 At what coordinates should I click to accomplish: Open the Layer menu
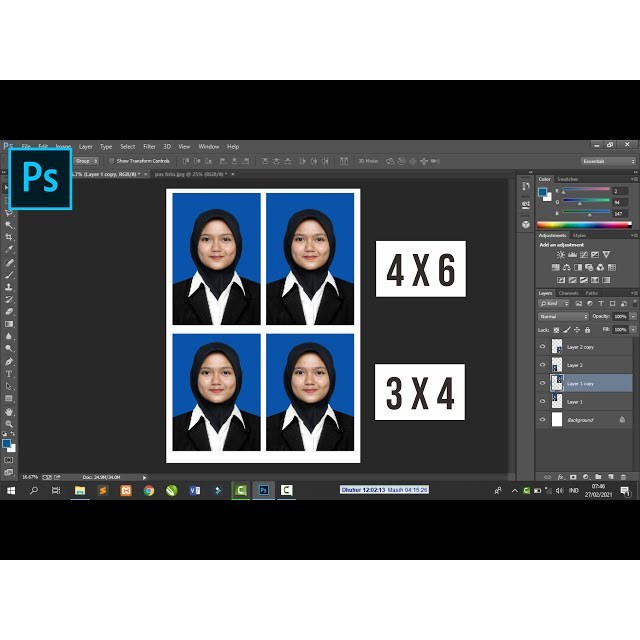[86, 147]
